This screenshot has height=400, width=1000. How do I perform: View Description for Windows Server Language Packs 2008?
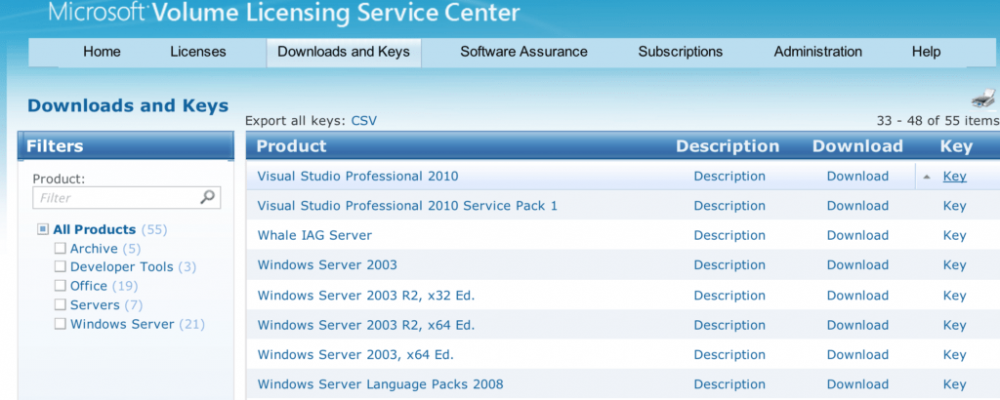click(x=730, y=384)
